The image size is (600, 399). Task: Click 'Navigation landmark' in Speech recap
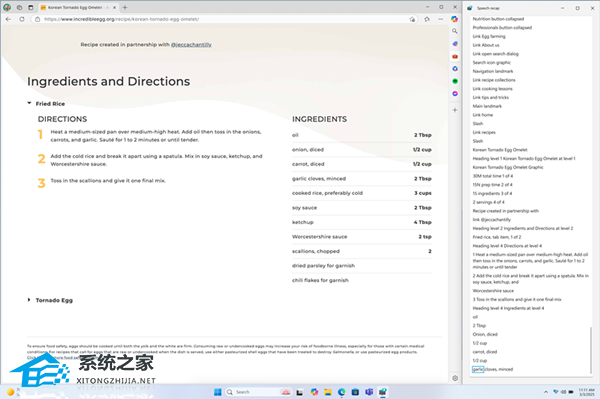point(493,71)
